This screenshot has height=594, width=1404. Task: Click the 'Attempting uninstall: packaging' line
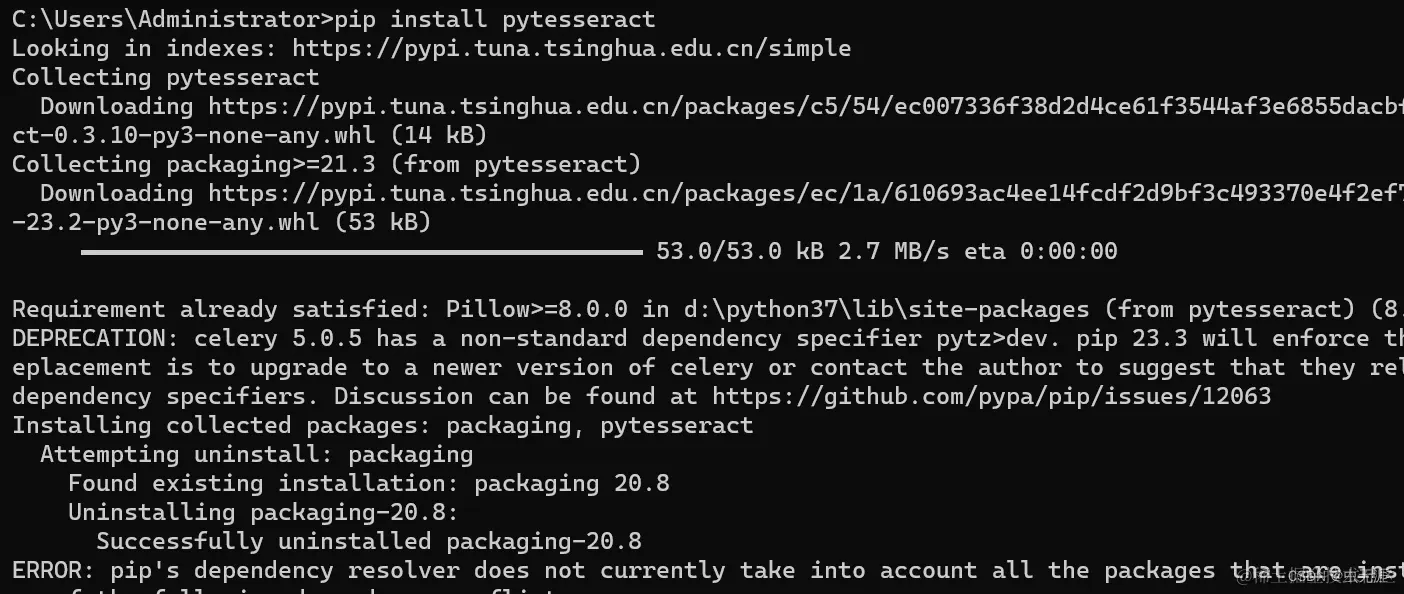point(256,454)
